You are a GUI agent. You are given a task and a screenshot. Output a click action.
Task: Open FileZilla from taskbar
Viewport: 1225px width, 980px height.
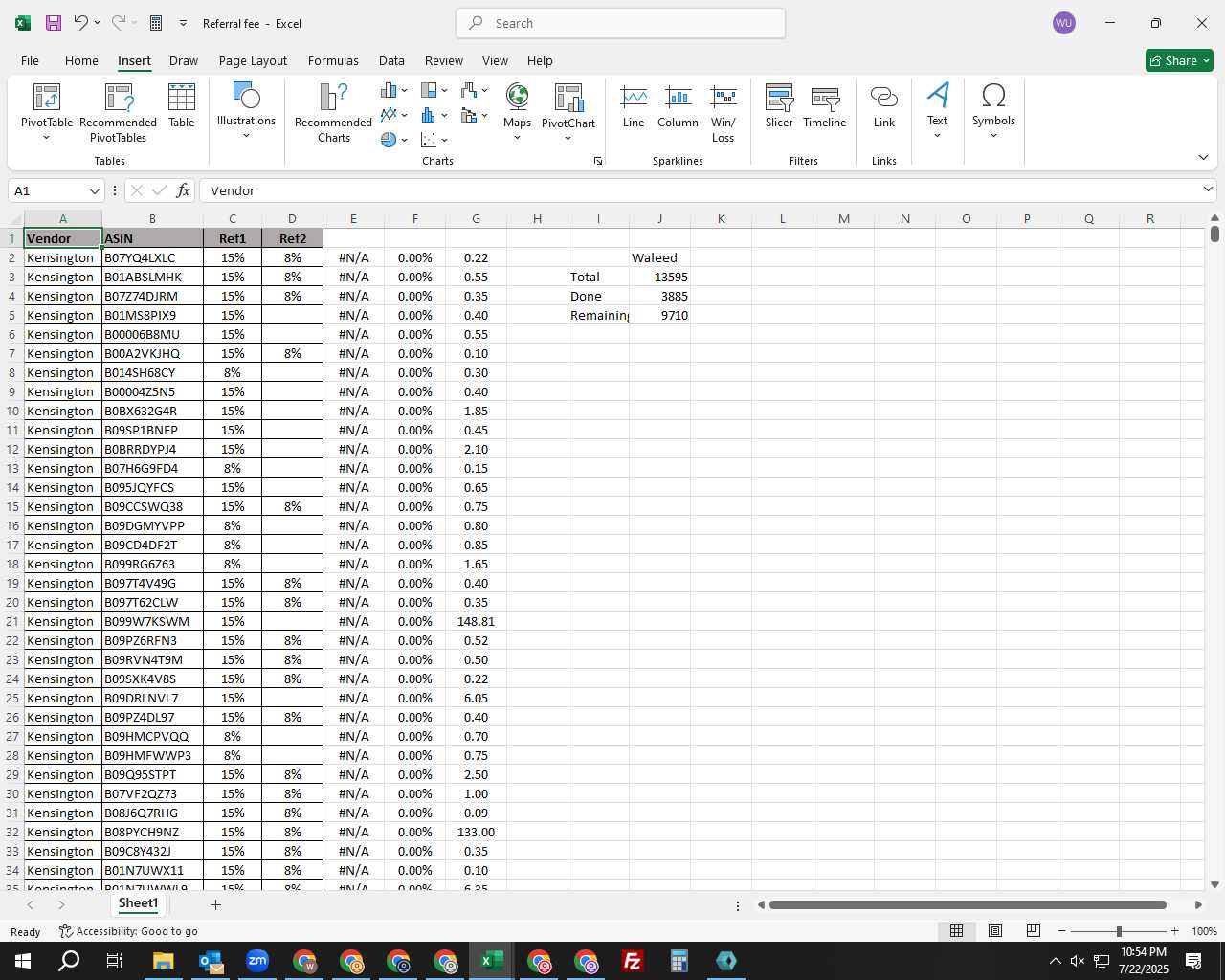pos(633,961)
